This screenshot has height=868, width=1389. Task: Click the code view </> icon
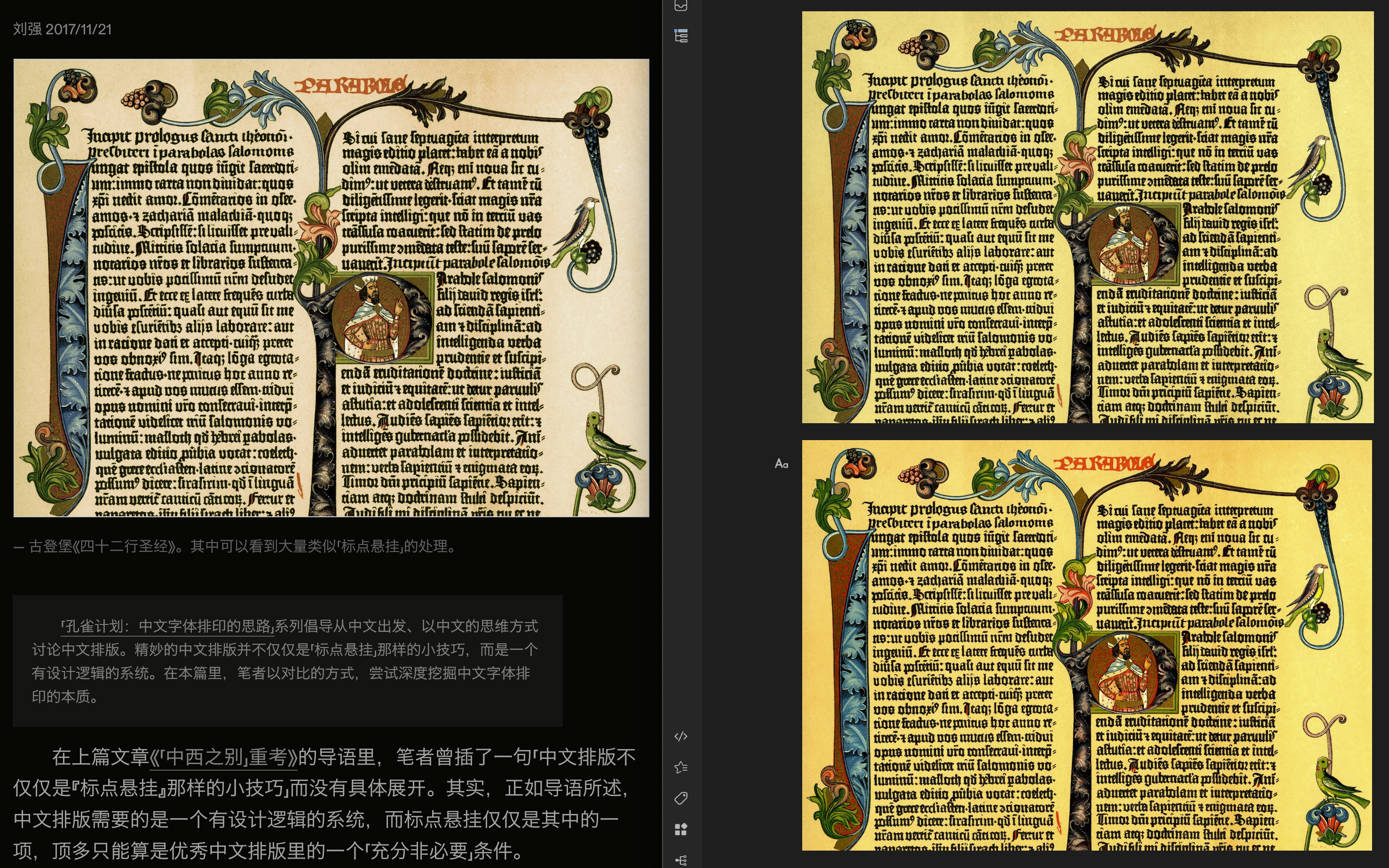(681, 736)
